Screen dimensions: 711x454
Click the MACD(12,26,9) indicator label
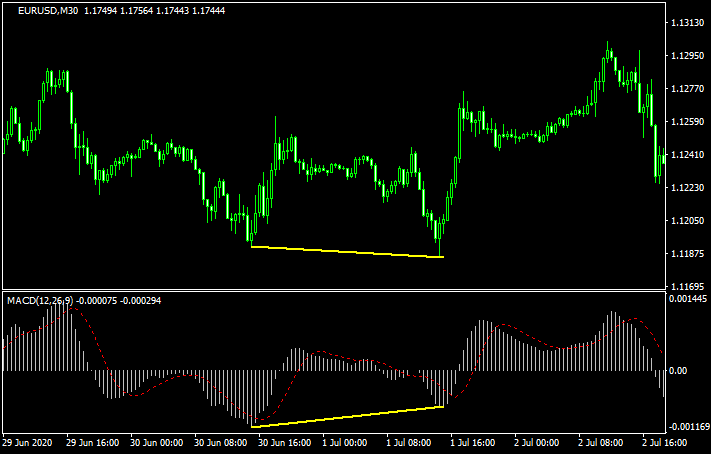point(40,300)
